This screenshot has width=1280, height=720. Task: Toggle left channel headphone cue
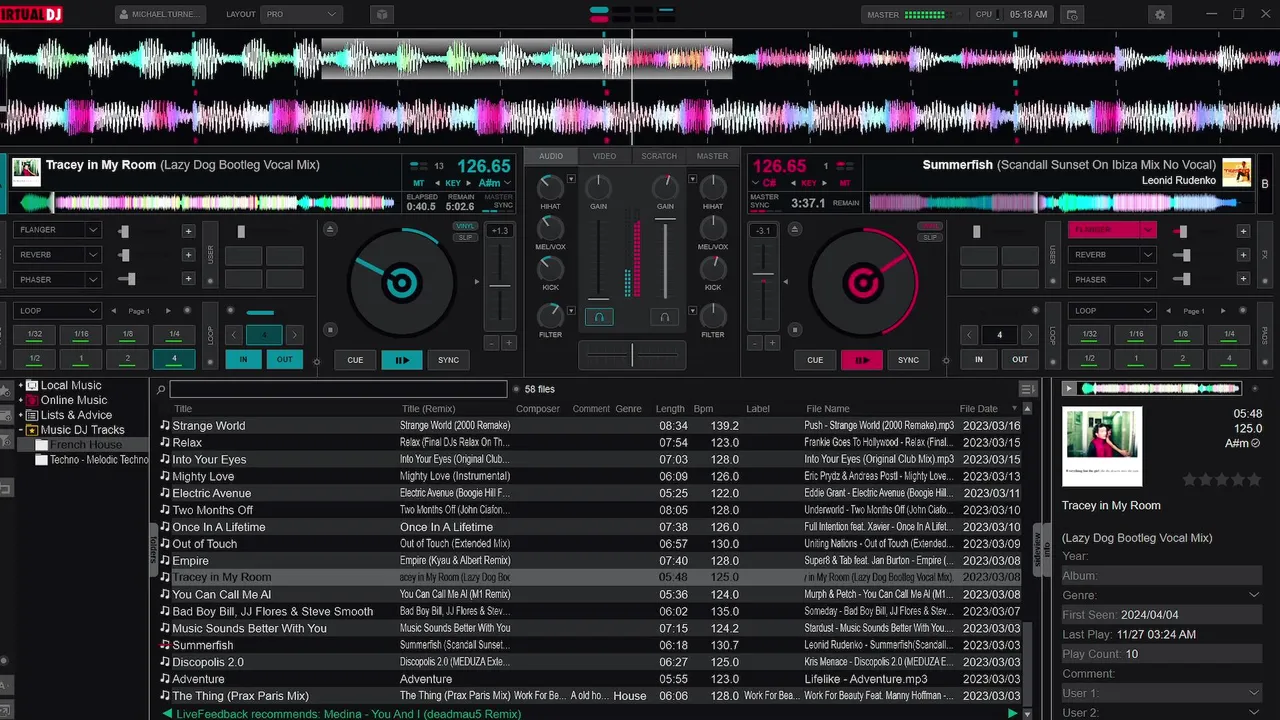tap(599, 317)
